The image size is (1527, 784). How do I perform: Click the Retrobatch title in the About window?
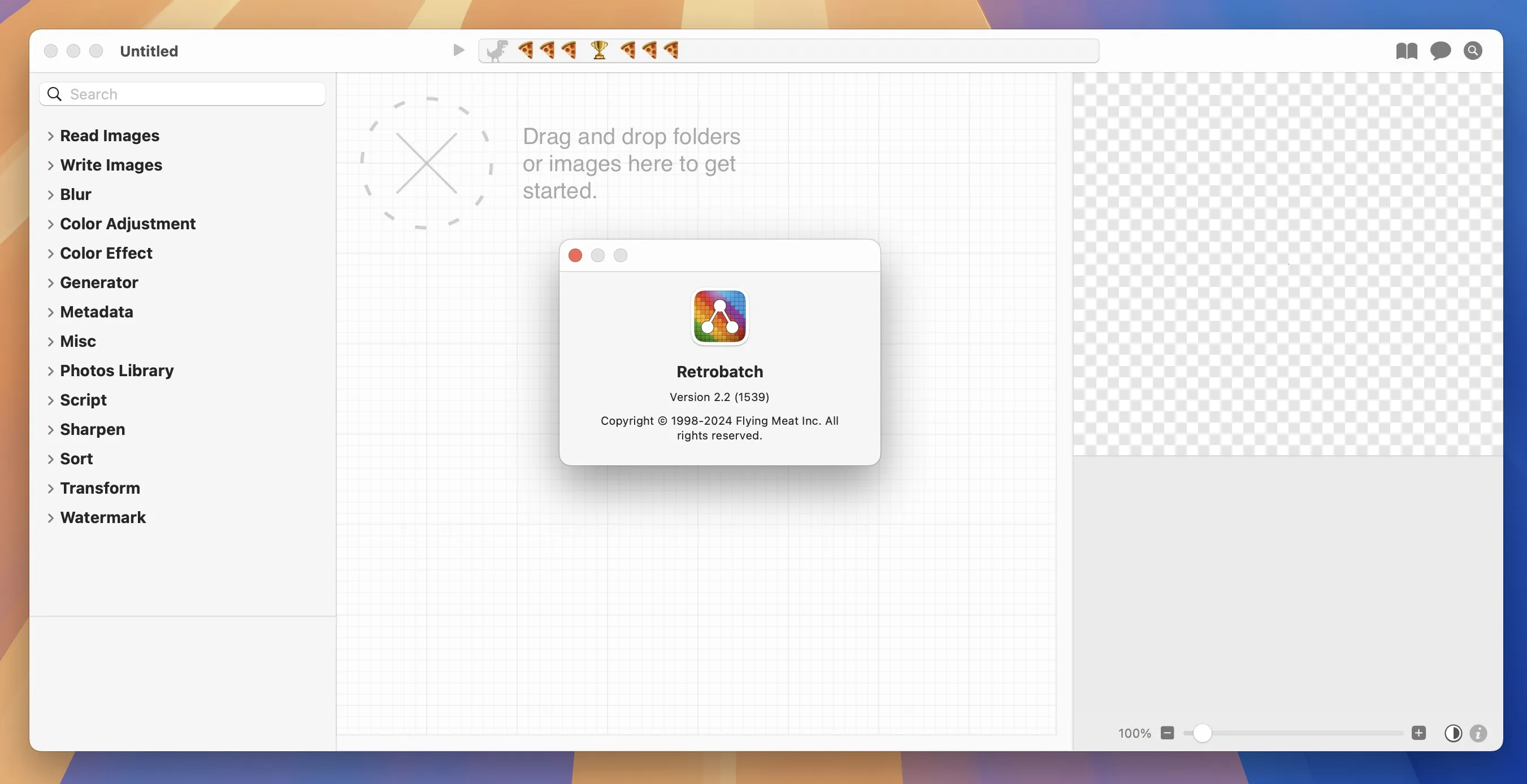719,372
